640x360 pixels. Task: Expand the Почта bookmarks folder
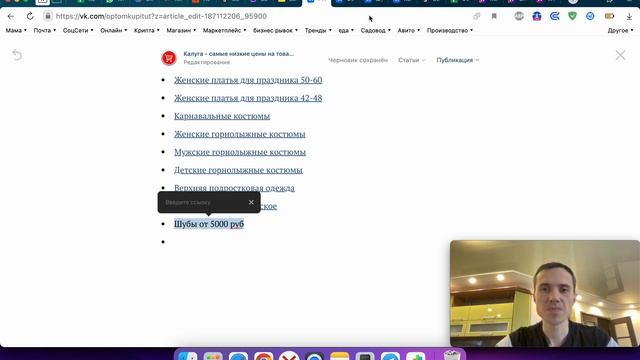coord(44,30)
